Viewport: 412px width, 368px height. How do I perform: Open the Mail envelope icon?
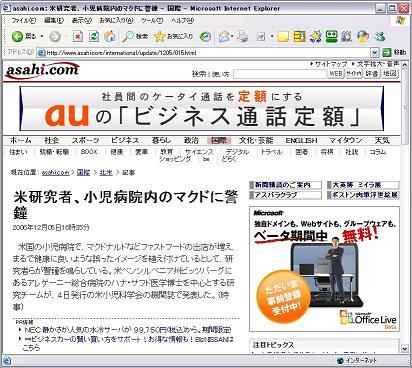(x=224, y=37)
